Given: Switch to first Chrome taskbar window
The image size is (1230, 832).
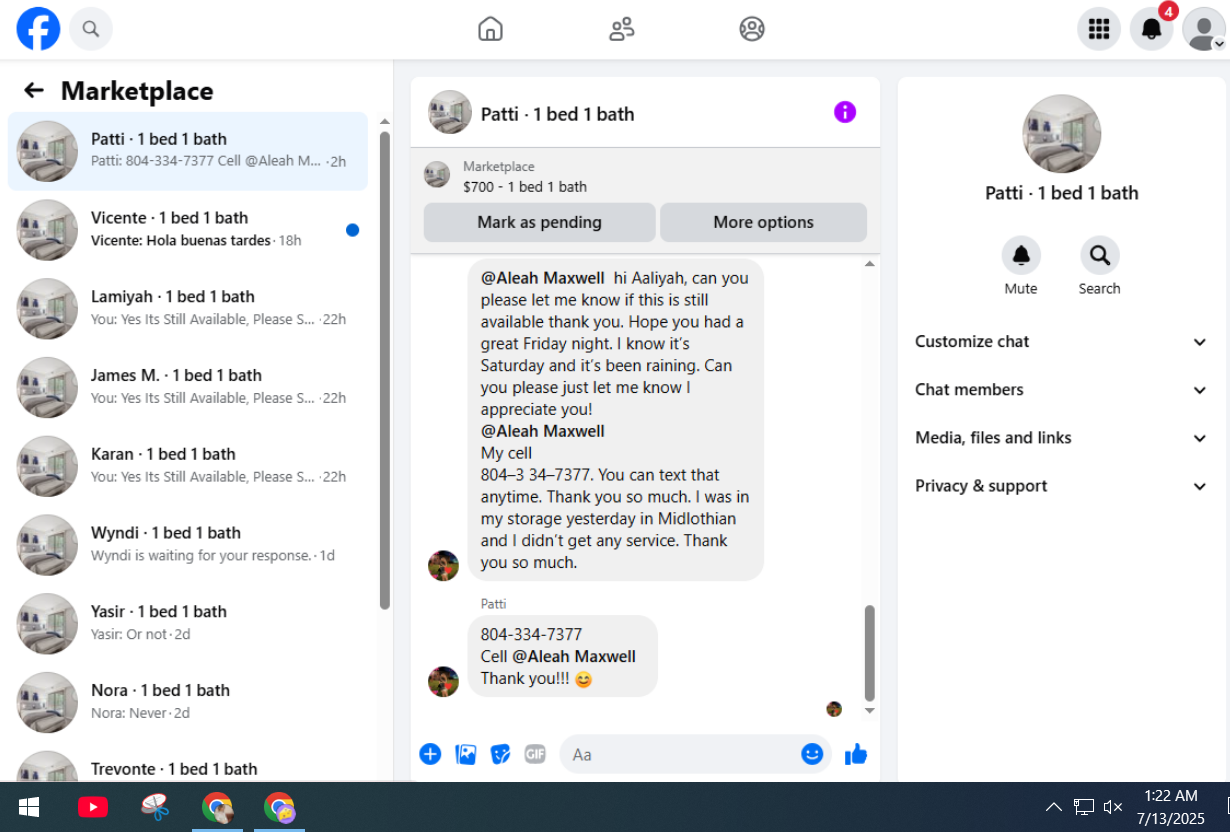Looking at the screenshot, I should (x=217, y=807).
